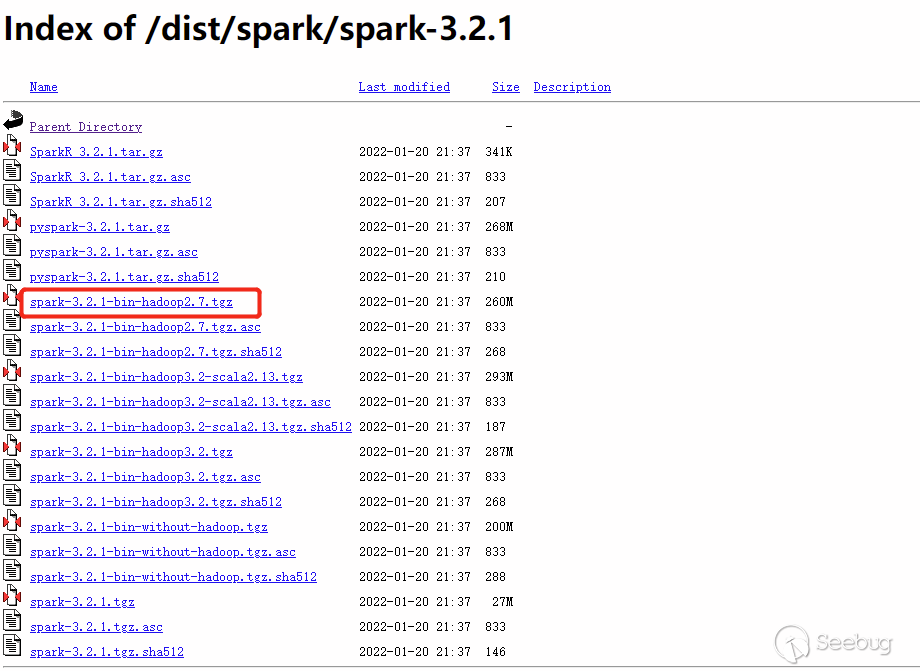920x671 pixels.
Task: Download SparkR_3.2.1.tar.gz
Action: click(x=96, y=152)
